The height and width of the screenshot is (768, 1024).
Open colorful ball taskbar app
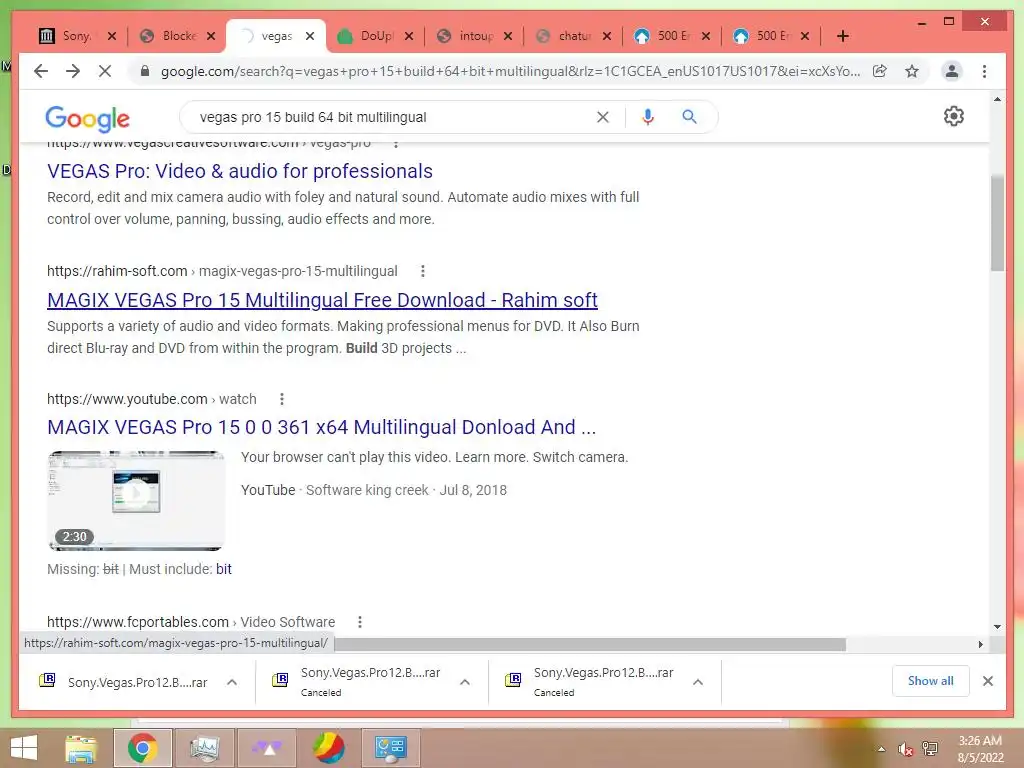click(x=328, y=748)
